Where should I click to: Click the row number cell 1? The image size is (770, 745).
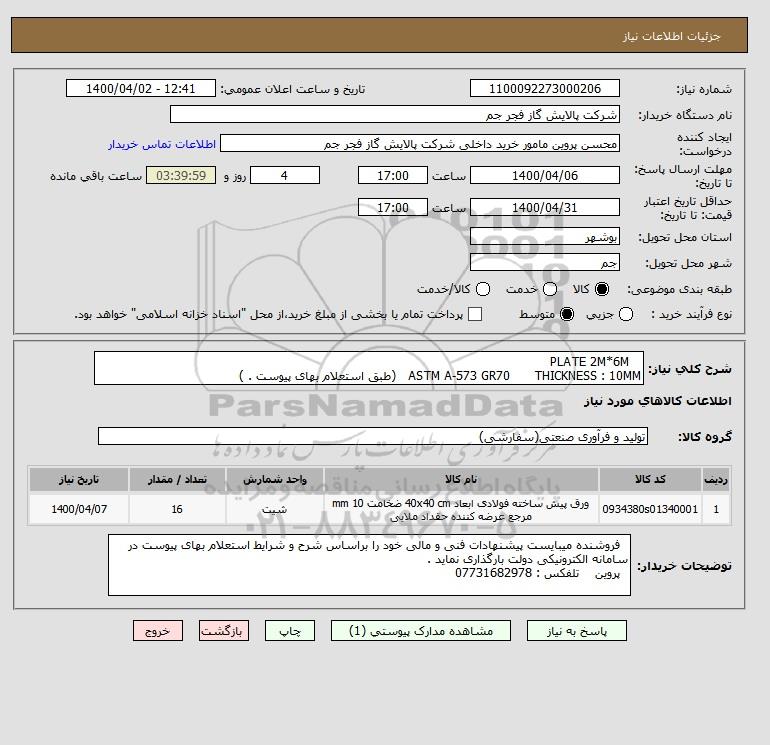pos(716,509)
